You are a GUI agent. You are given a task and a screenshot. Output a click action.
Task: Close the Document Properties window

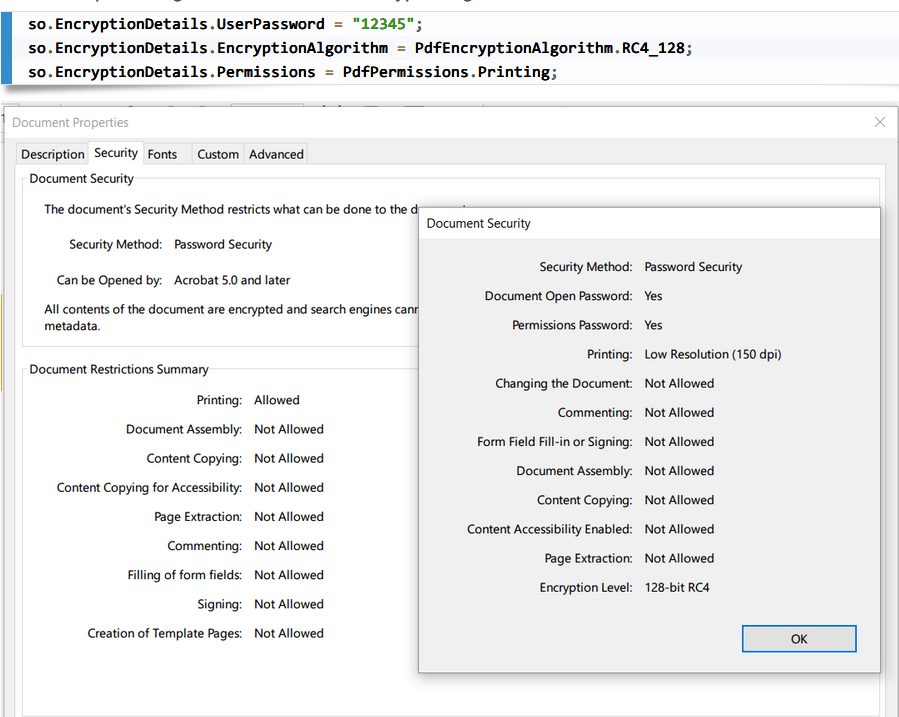click(x=880, y=122)
